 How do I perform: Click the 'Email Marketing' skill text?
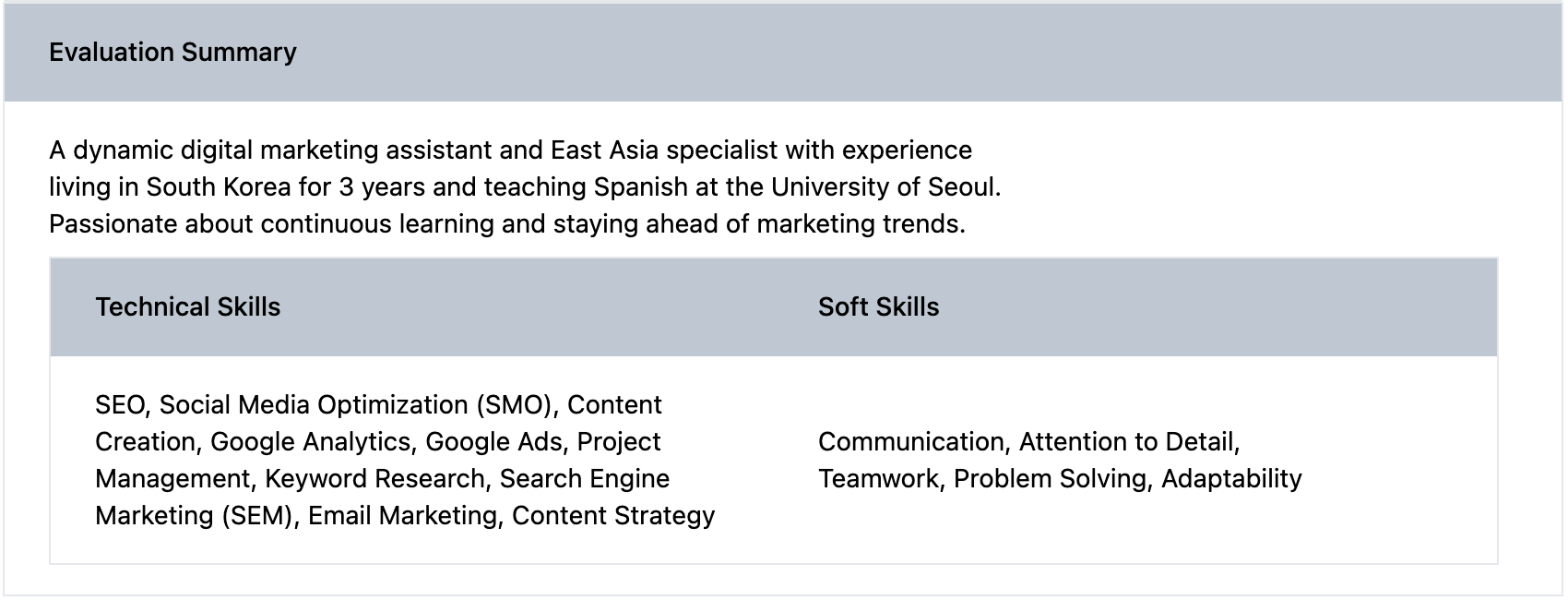[402, 516]
